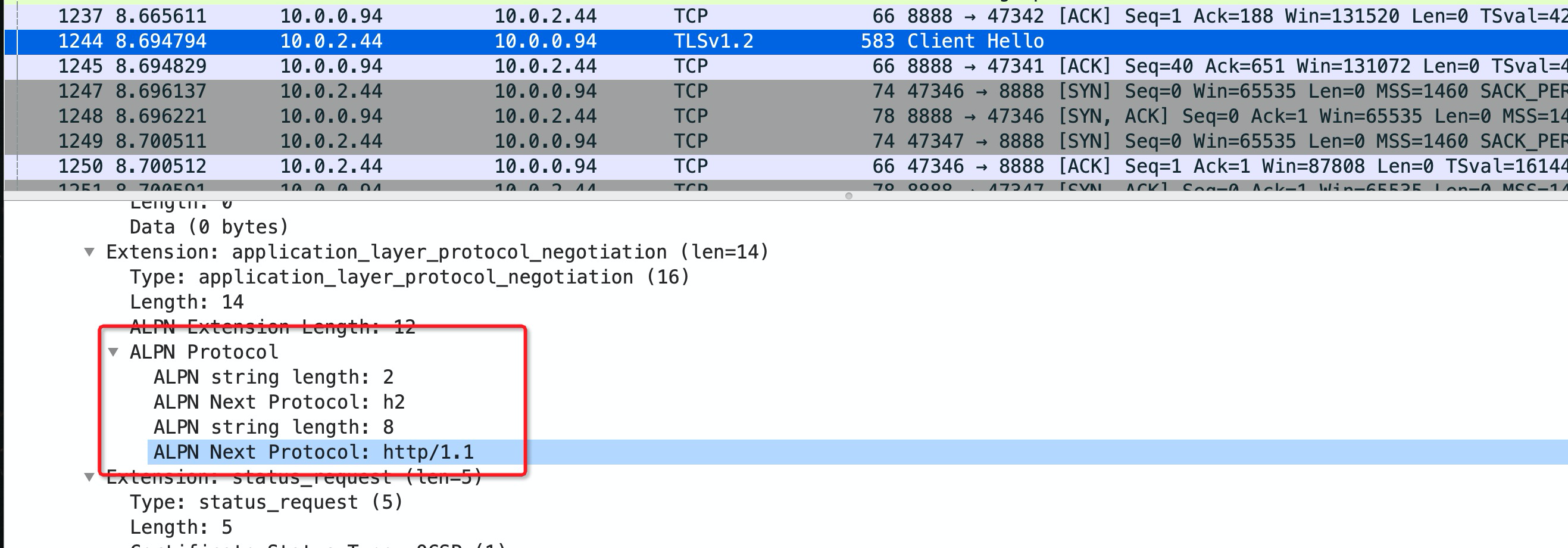This screenshot has height=548, width=1568.
Task: Select the ALPN string length 8 field
Action: [274, 427]
